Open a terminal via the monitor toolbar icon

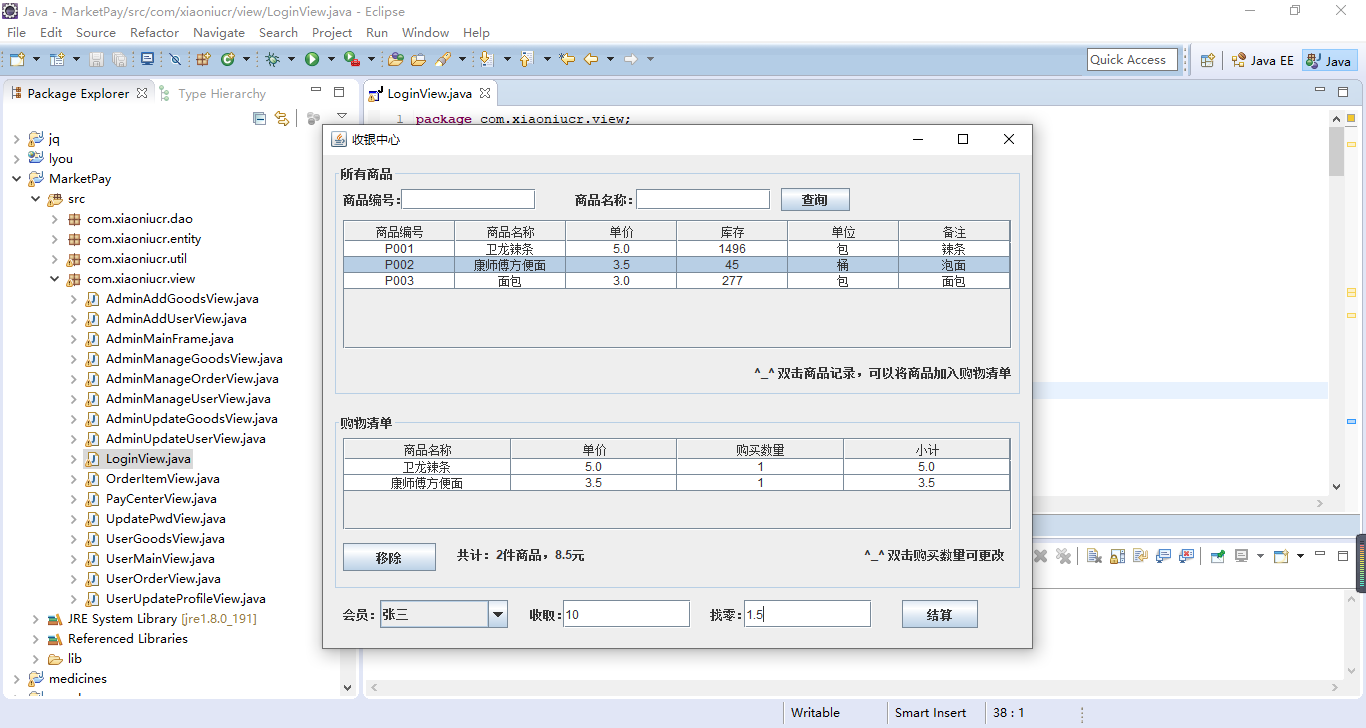pos(147,60)
